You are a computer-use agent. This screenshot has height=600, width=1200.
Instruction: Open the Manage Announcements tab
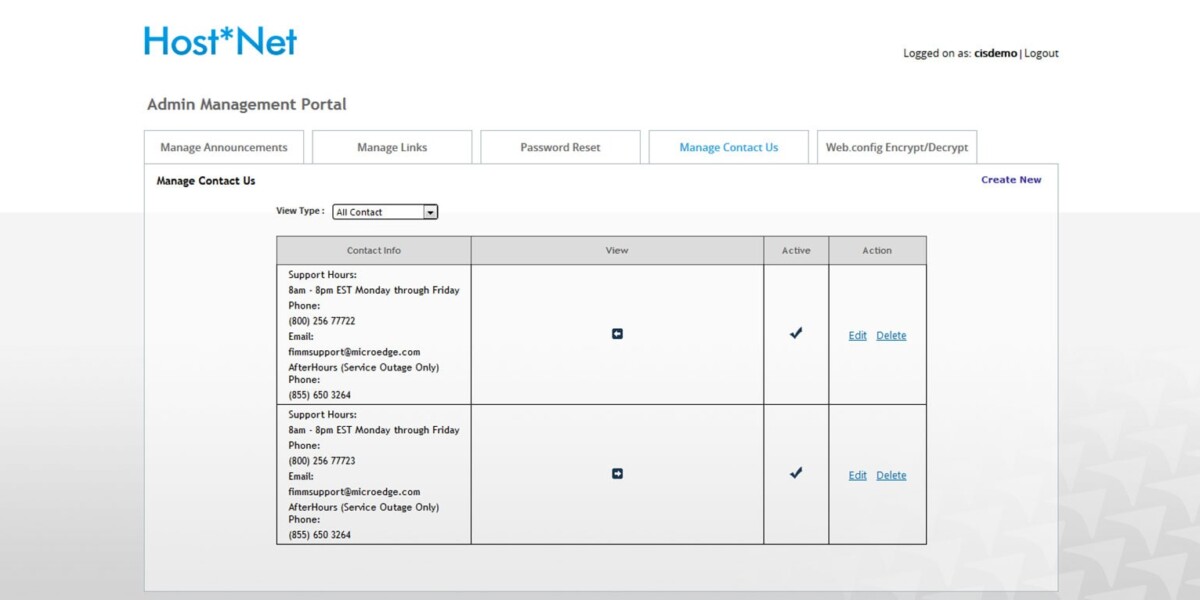point(224,147)
